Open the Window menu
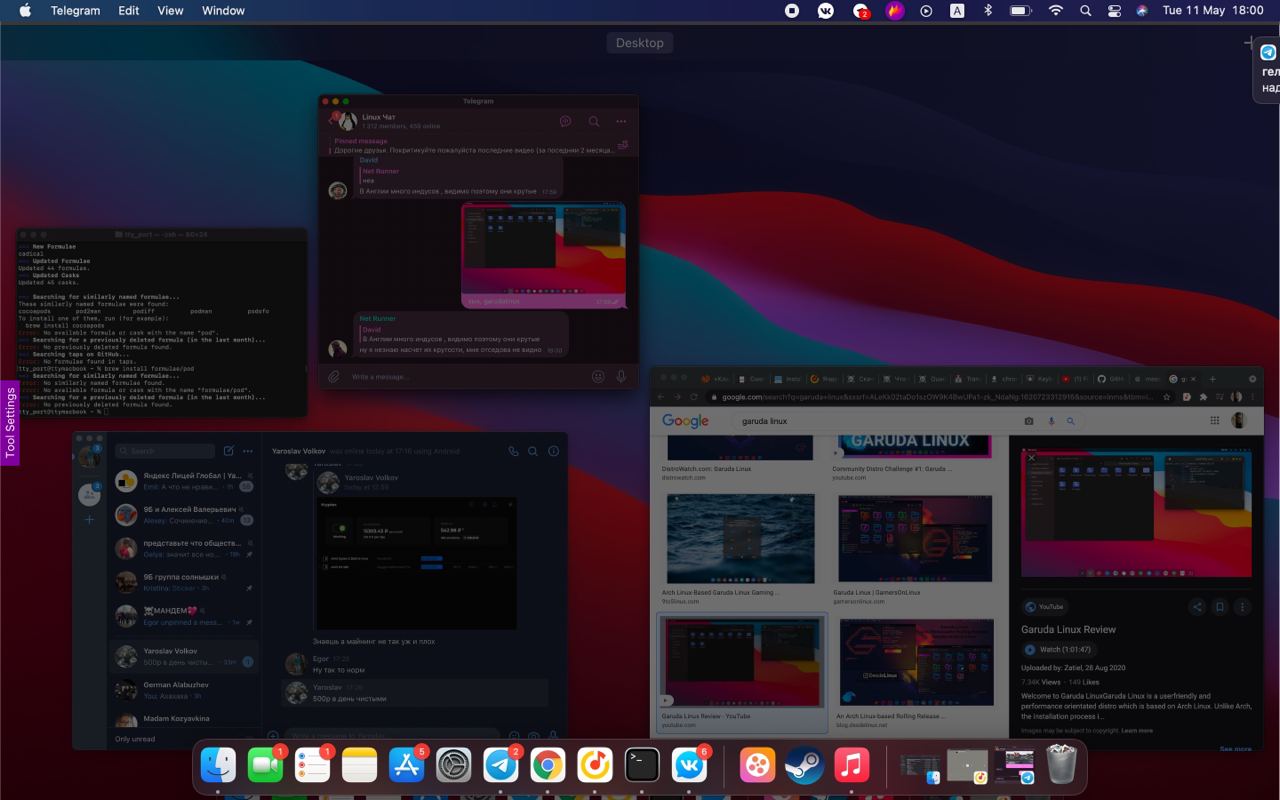 coord(223,11)
